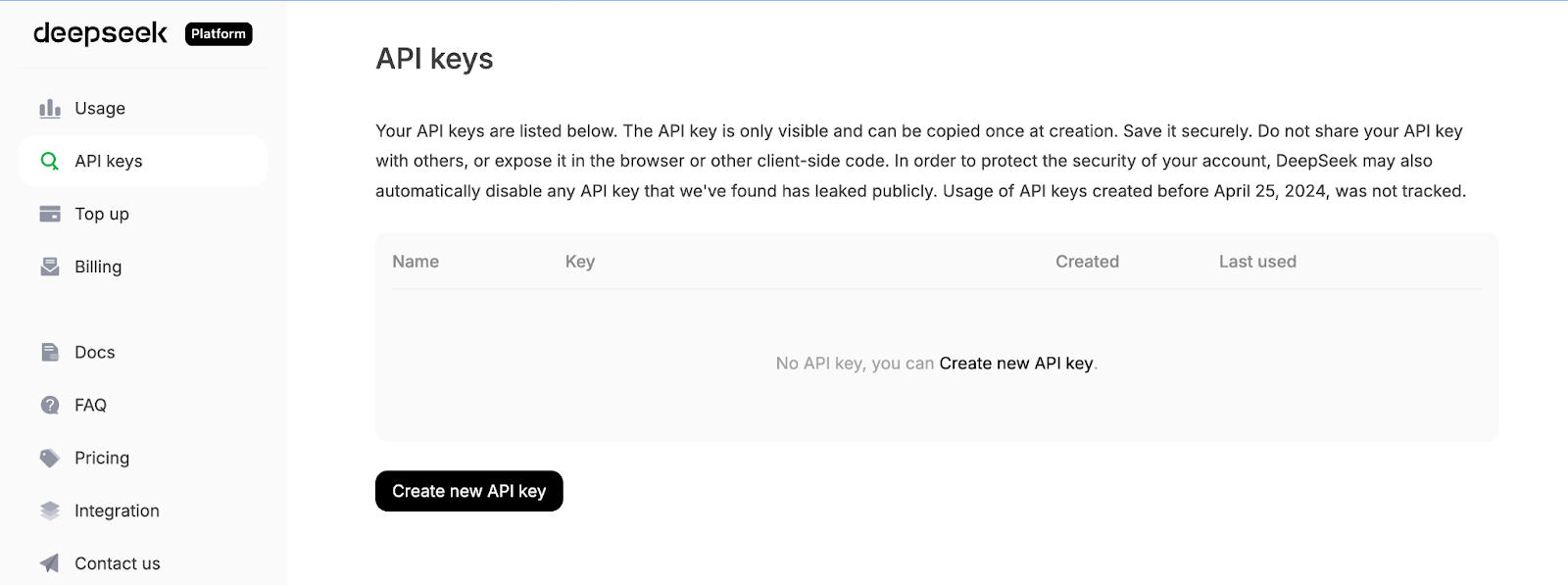
Task: Click the Pricing tag icon
Action: 50,458
